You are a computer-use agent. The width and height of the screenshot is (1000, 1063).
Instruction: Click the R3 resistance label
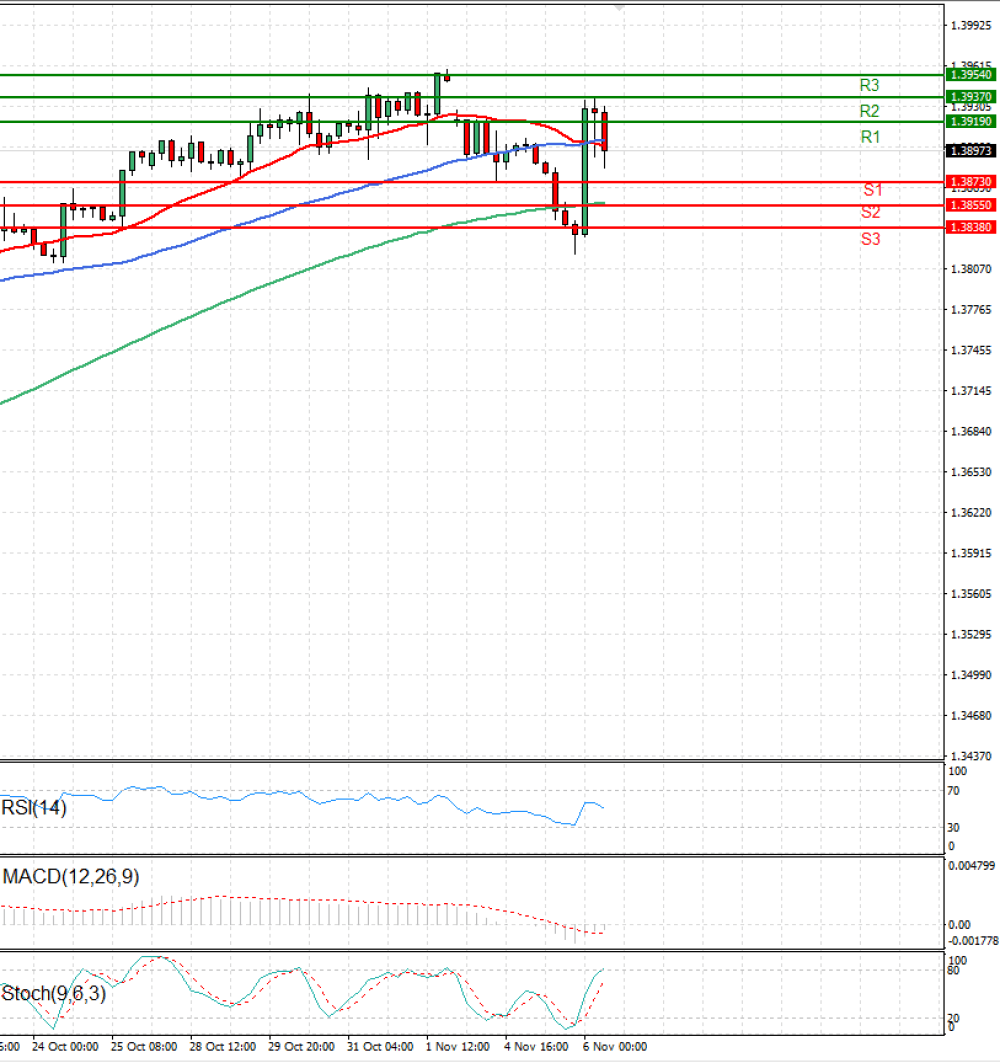click(869, 85)
